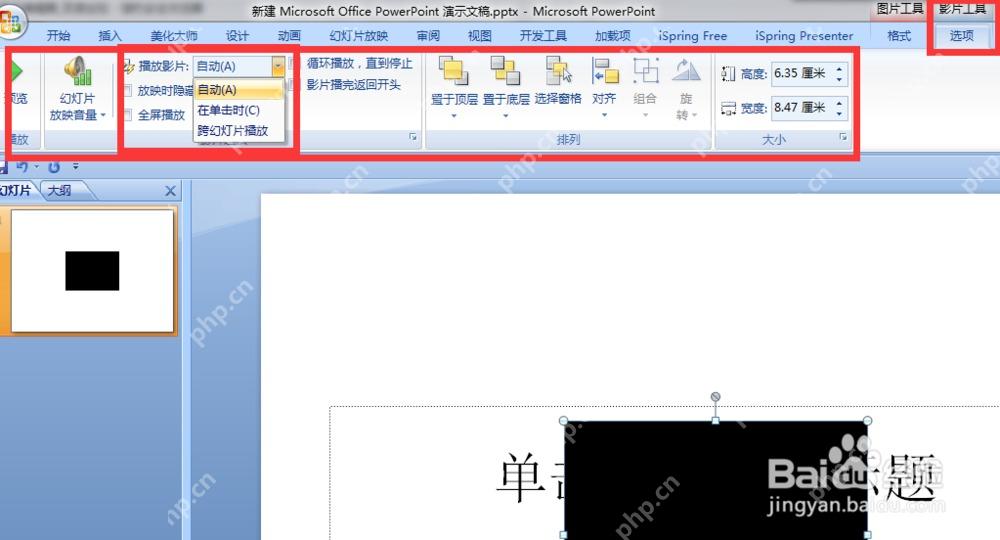Select 跨幻灯片播放 from the dropdown list
Viewport: 1000px width, 540px height.
pos(239,131)
